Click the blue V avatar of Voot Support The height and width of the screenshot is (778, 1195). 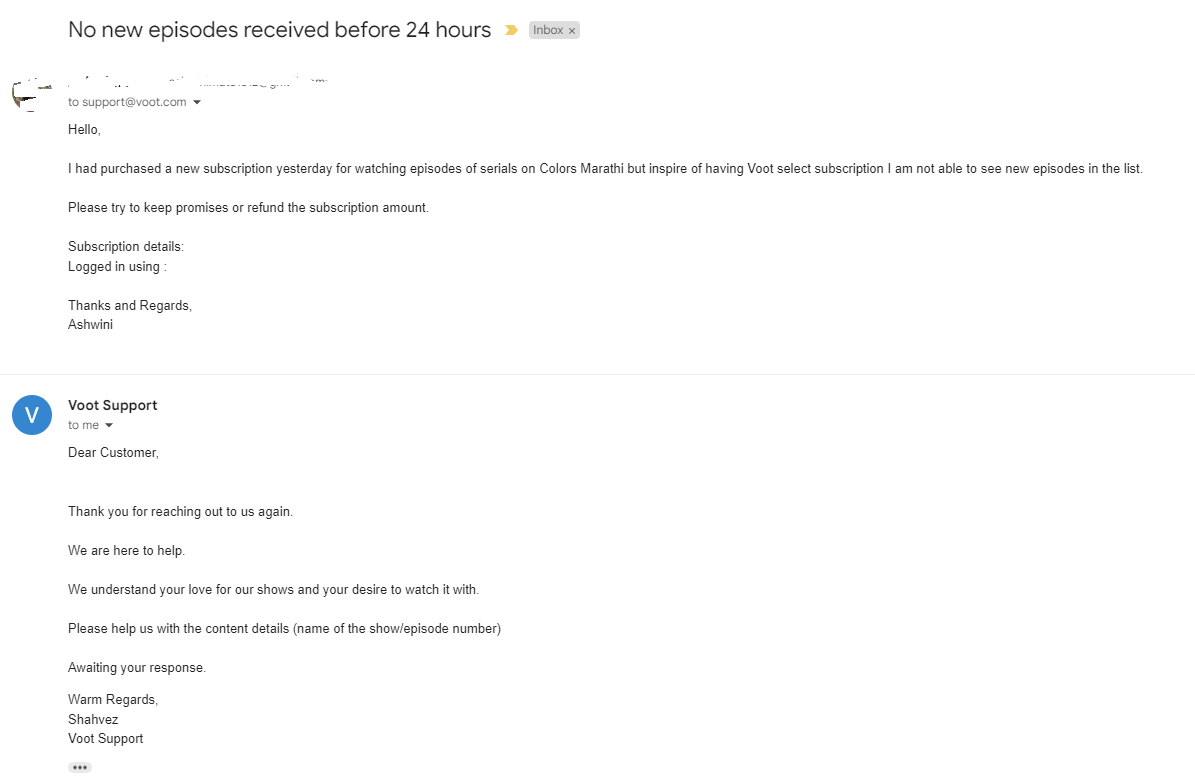point(32,415)
